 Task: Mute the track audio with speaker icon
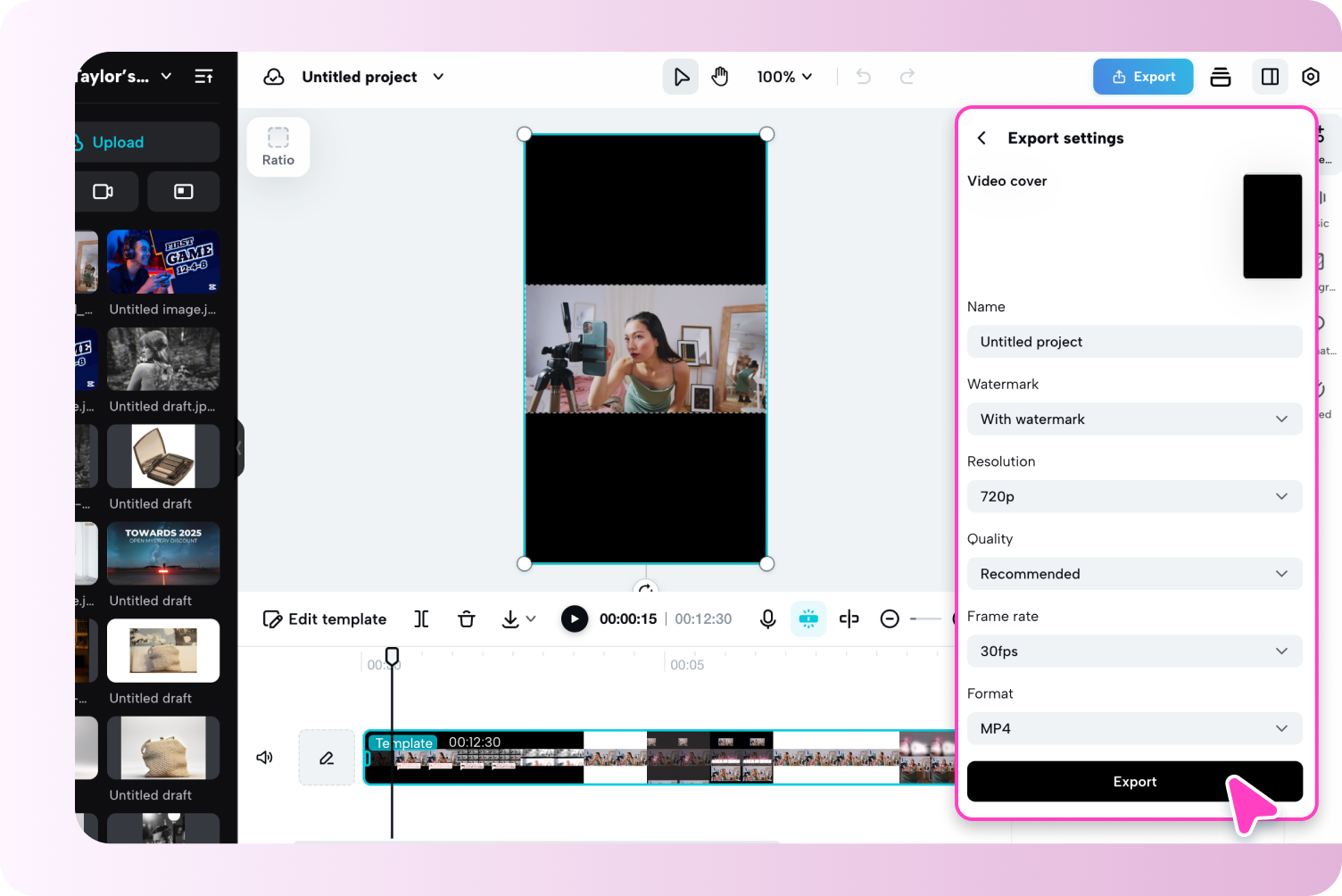[x=264, y=758]
